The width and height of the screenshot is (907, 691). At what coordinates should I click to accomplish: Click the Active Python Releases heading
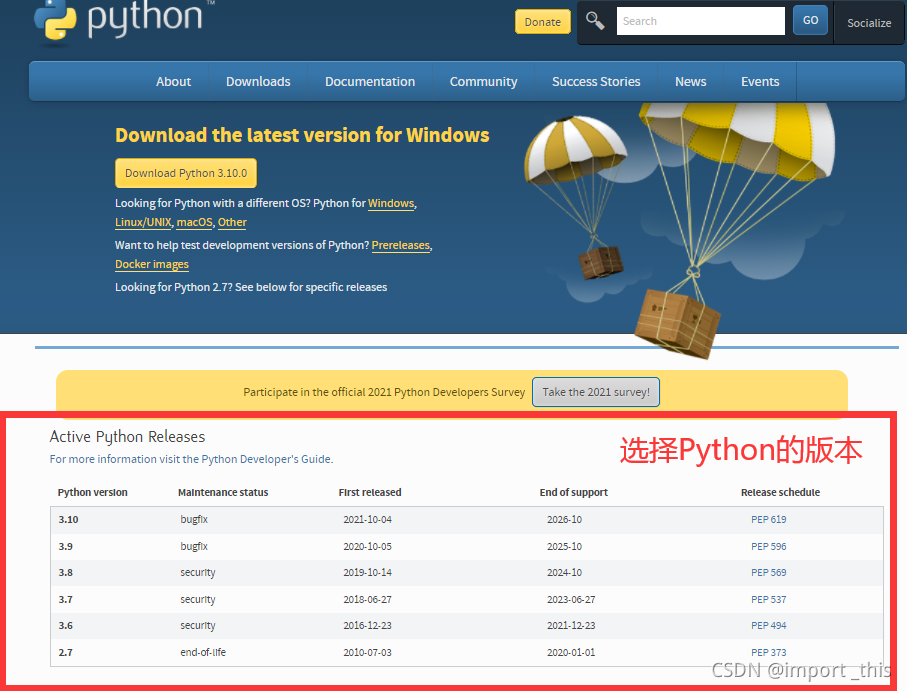(127, 437)
